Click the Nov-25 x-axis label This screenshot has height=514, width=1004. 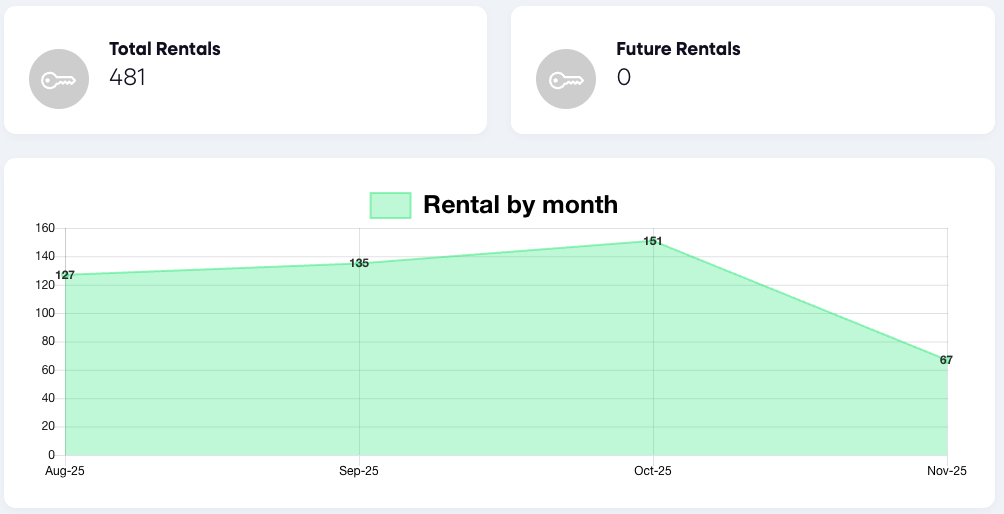tap(946, 471)
